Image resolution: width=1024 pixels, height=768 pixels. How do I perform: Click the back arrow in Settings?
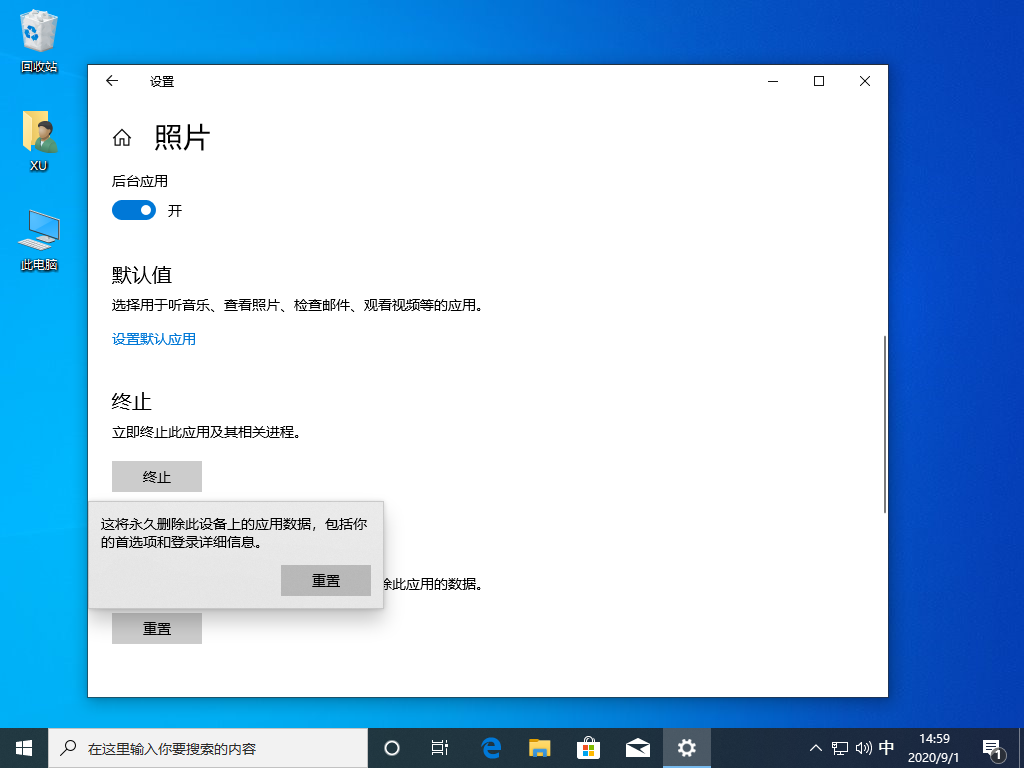point(112,81)
